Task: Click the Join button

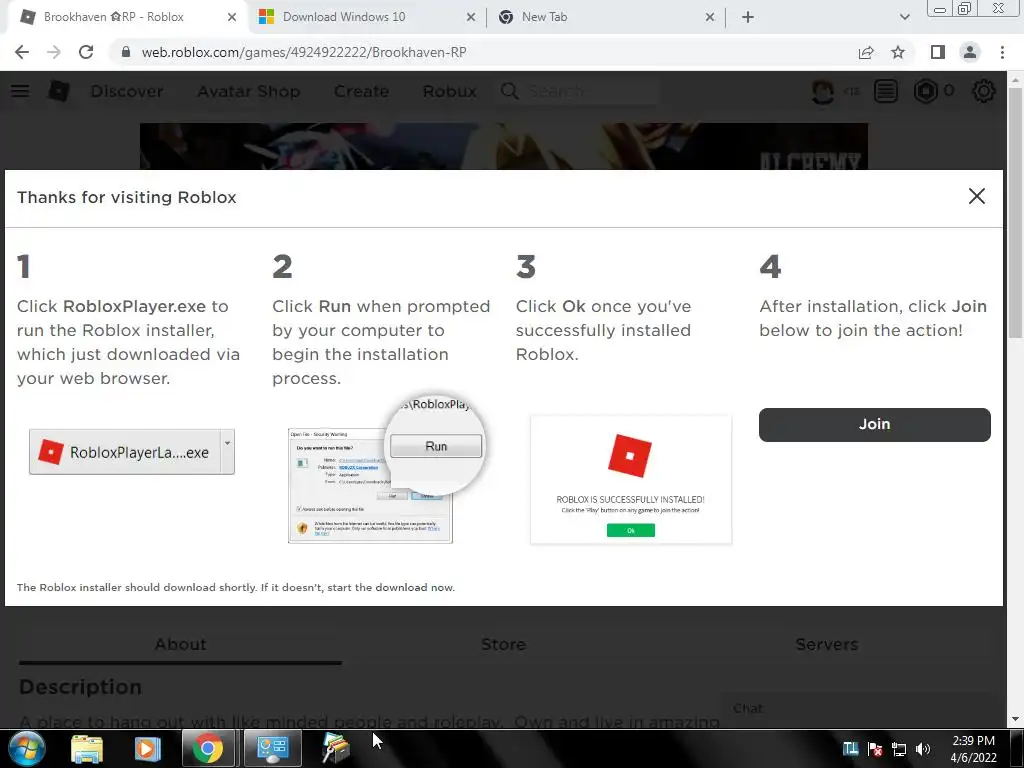Action: [874, 424]
